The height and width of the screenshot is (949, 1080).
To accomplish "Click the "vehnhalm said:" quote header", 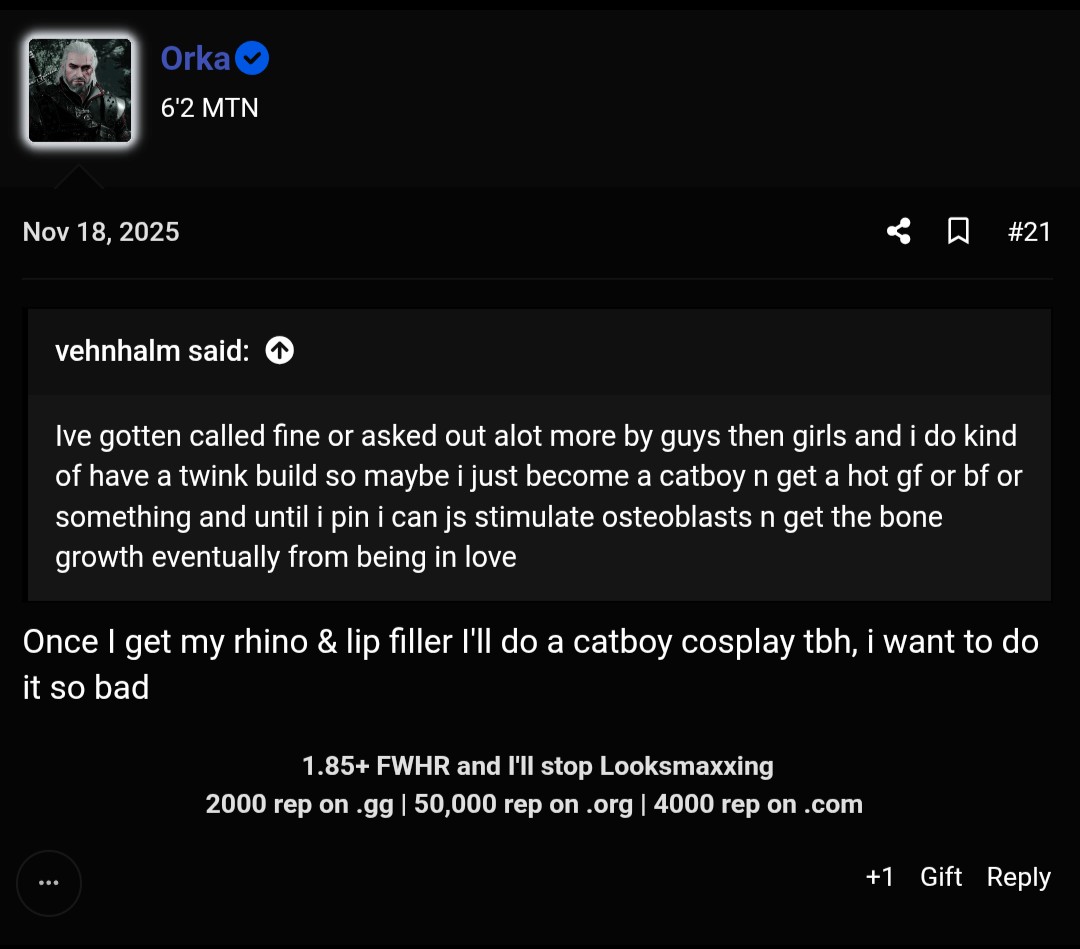I will click(x=152, y=351).
